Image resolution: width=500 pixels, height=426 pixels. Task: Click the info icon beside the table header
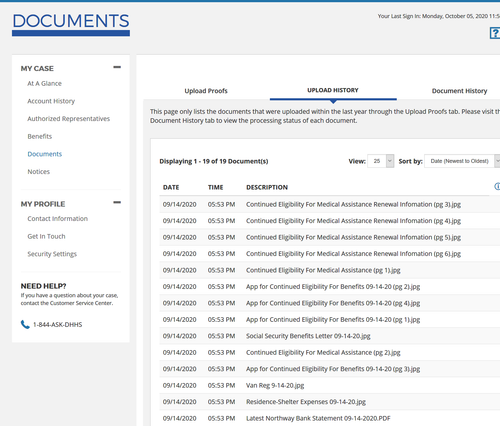coord(497,186)
